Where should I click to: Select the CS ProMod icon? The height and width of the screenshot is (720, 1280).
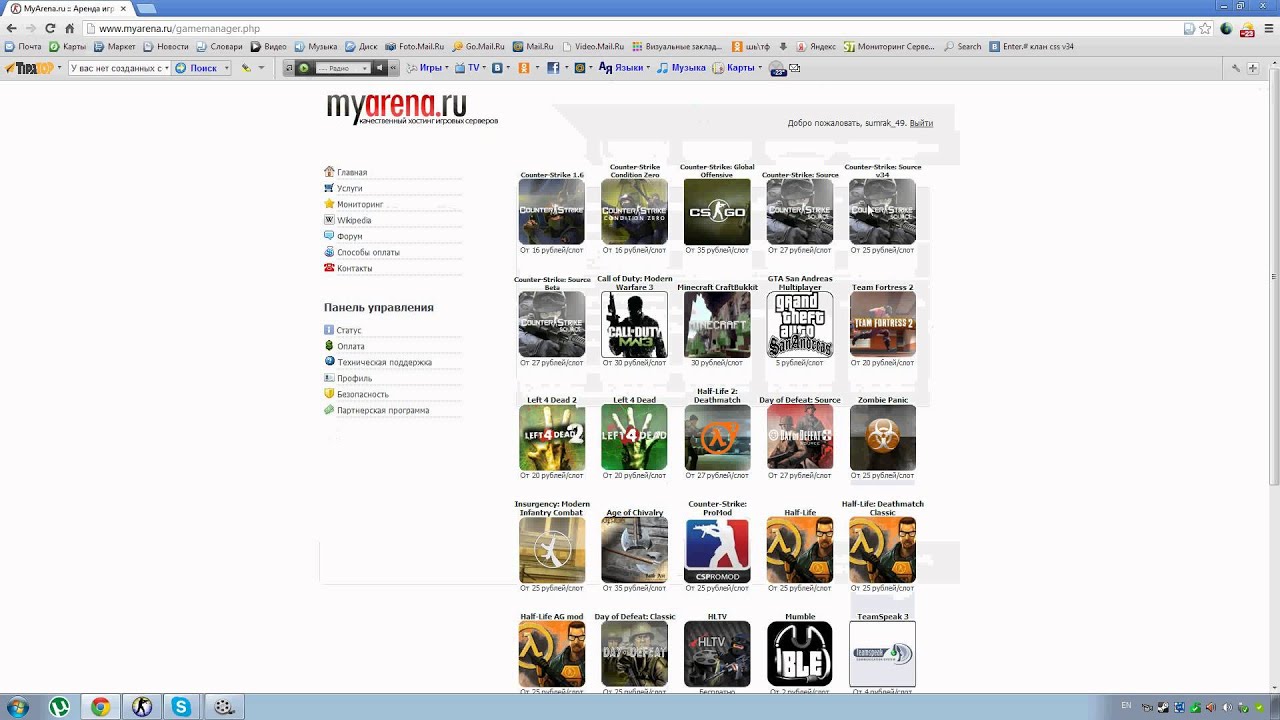point(717,550)
